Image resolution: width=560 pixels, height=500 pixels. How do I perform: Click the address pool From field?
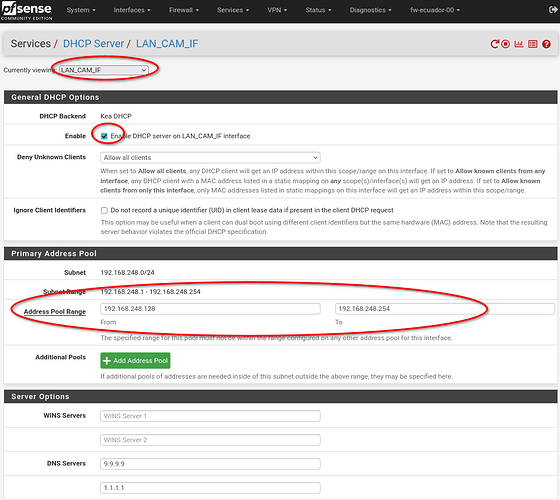click(210, 309)
